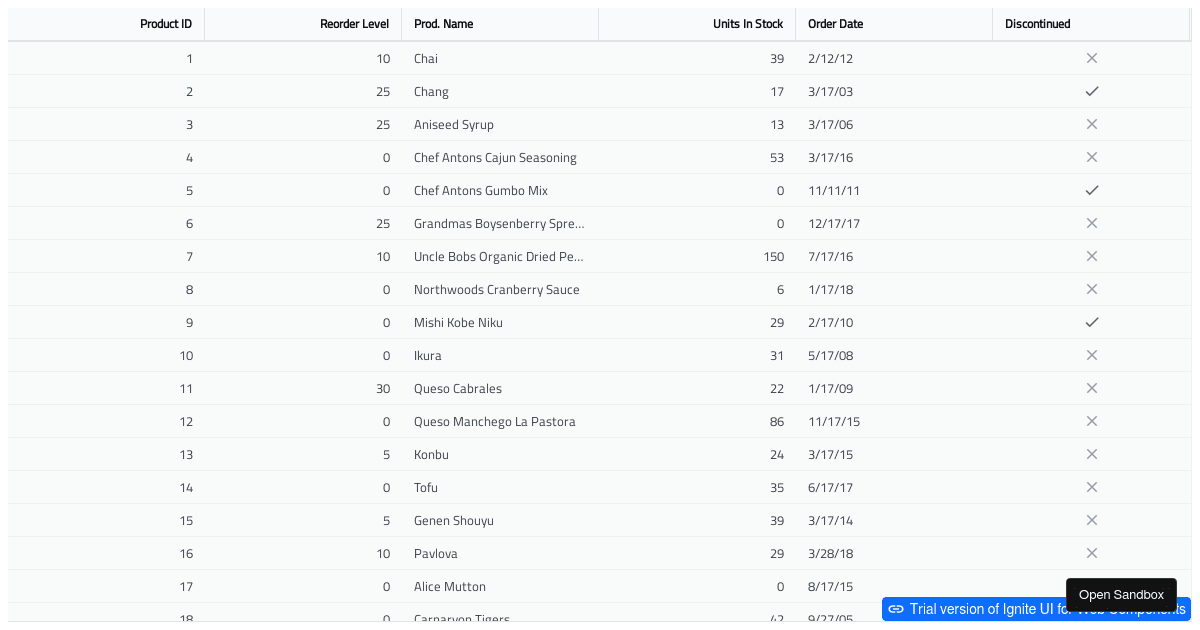Click the X icon for Queso Cabrales
The image size is (1200, 630).
click(1092, 388)
